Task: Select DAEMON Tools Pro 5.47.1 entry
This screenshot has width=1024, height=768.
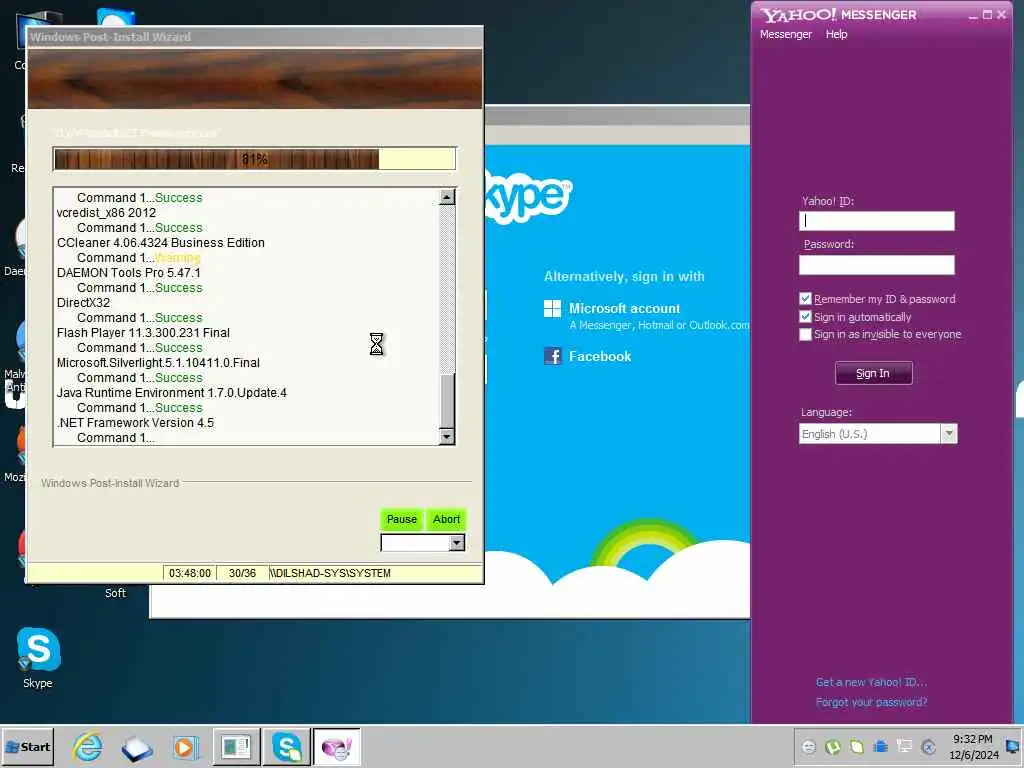Action: click(x=129, y=273)
